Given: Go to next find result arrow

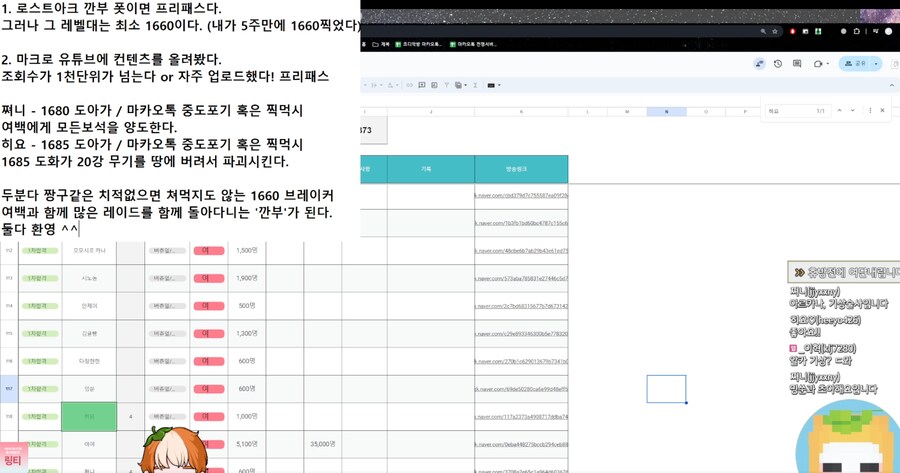Looking at the screenshot, I should (x=853, y=110).
